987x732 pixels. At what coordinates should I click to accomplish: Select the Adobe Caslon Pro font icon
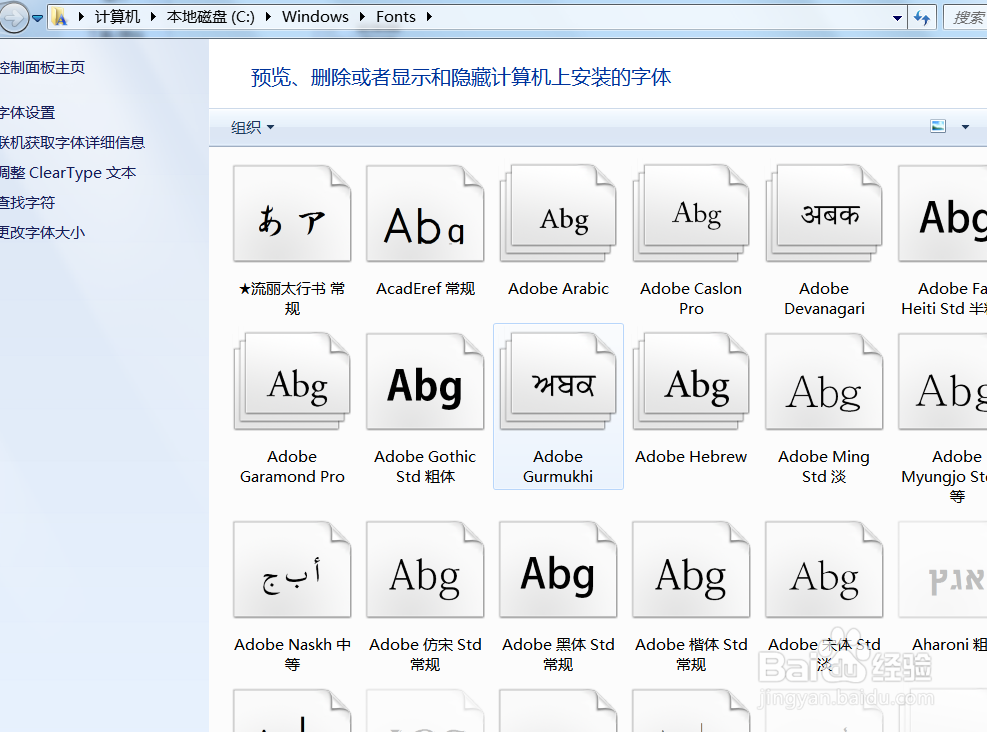(x=691, y=214)
